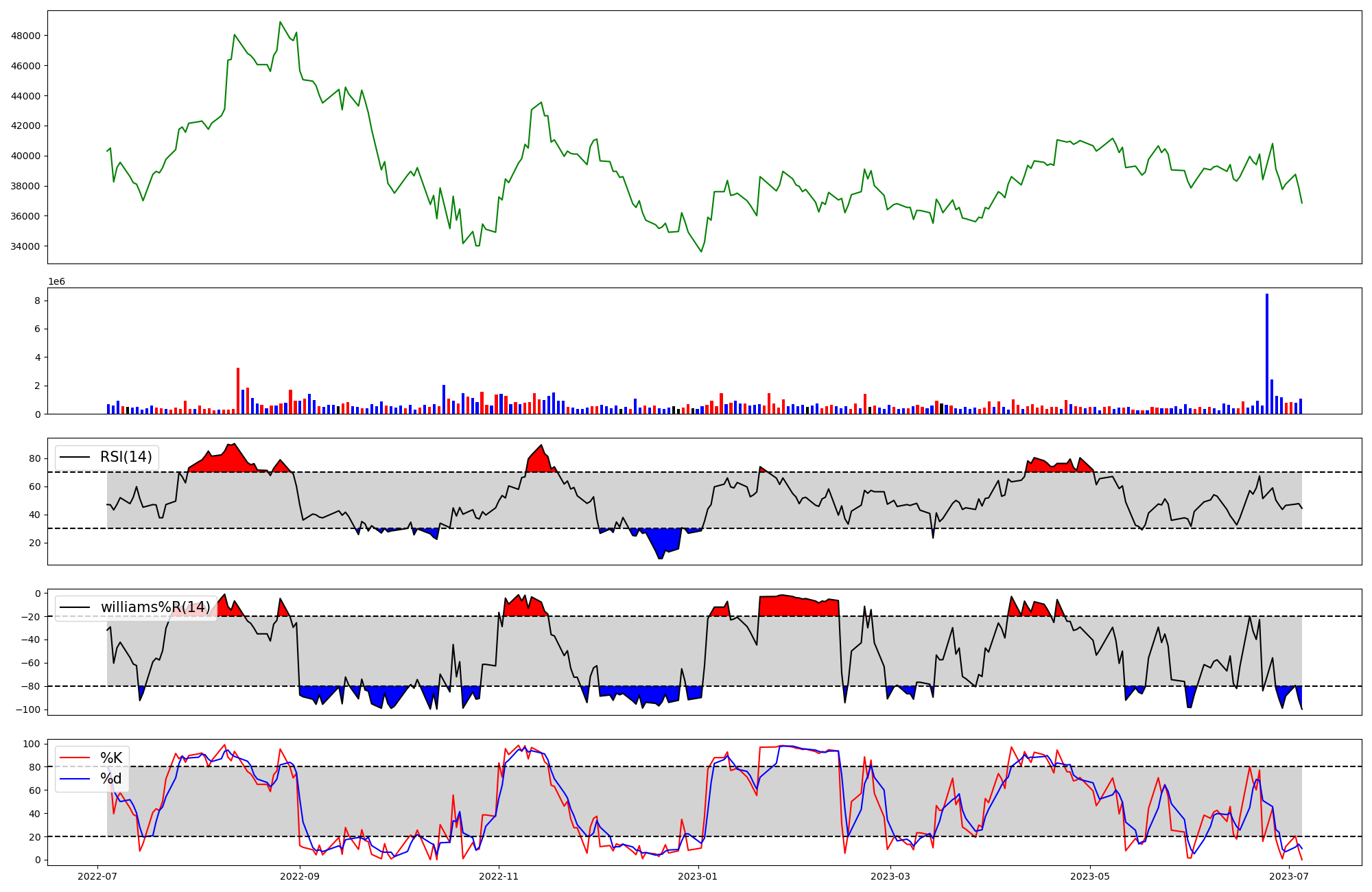Click the 2022-09 x-axis date label

(x=300, y=876)
